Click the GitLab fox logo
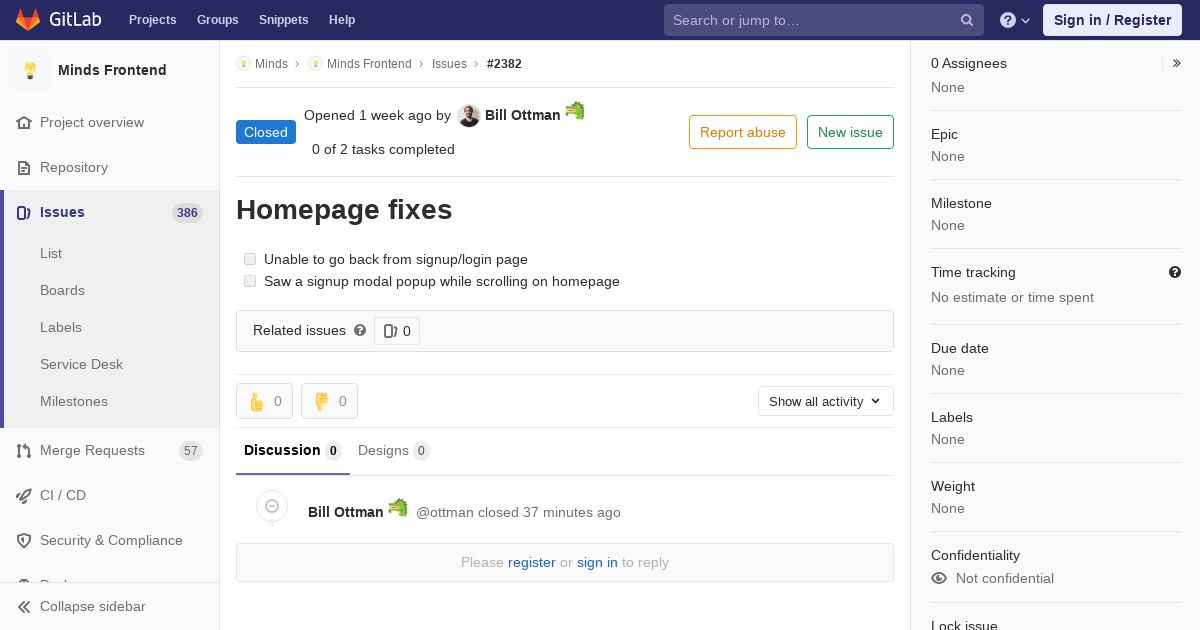Viewport: 1200px width, 630px height. click(x=28, y=19)
